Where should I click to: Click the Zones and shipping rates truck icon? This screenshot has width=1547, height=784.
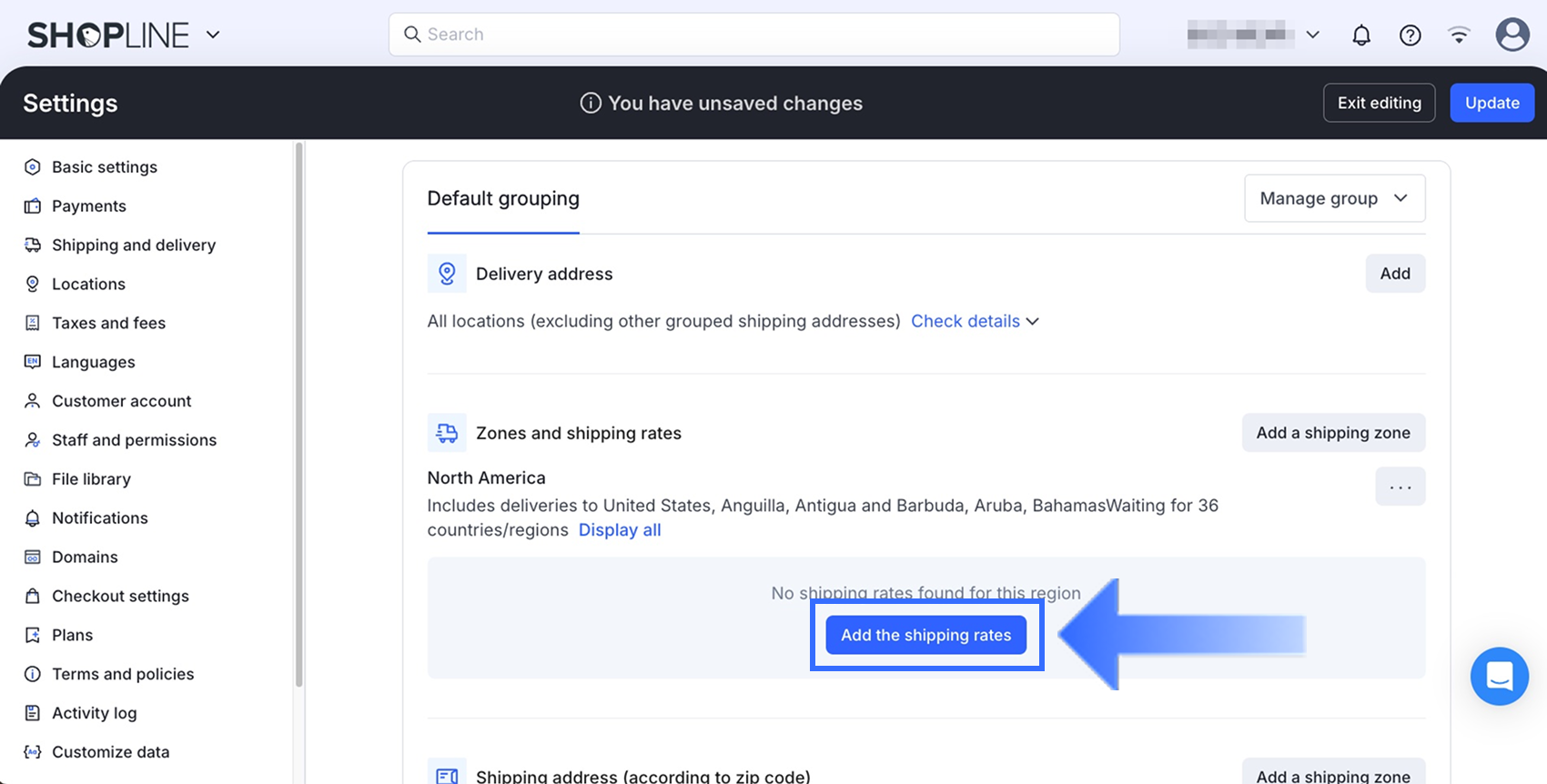[447, 433]
